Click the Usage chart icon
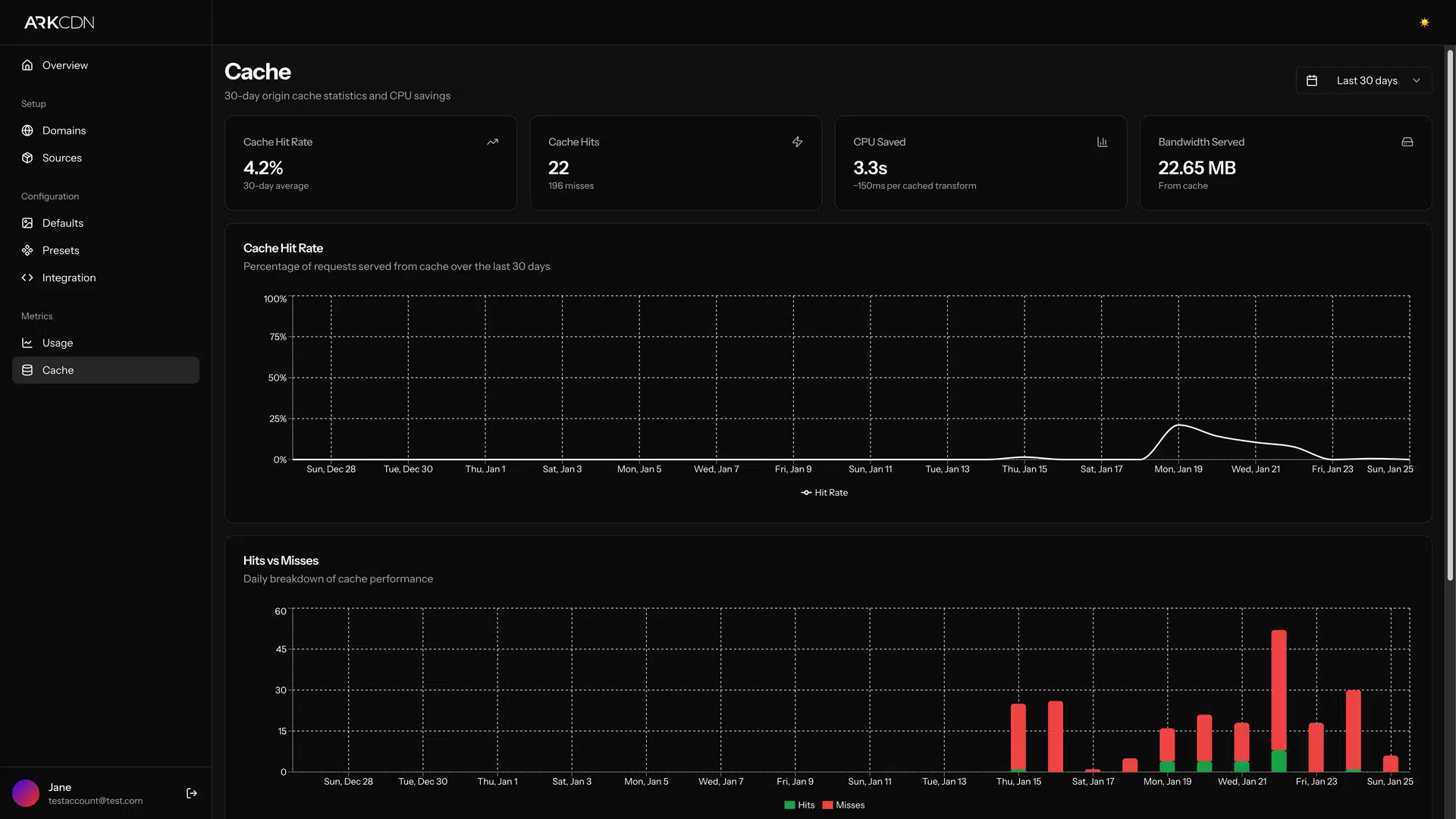The image size is (1456, 819). pos(27,343)
